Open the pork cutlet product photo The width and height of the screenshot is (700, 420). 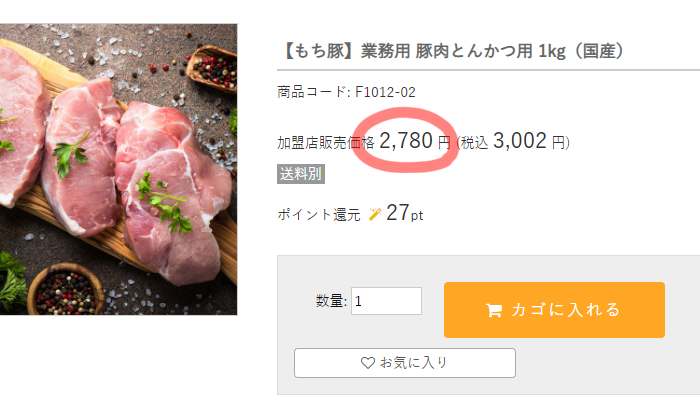click(118, 170)
